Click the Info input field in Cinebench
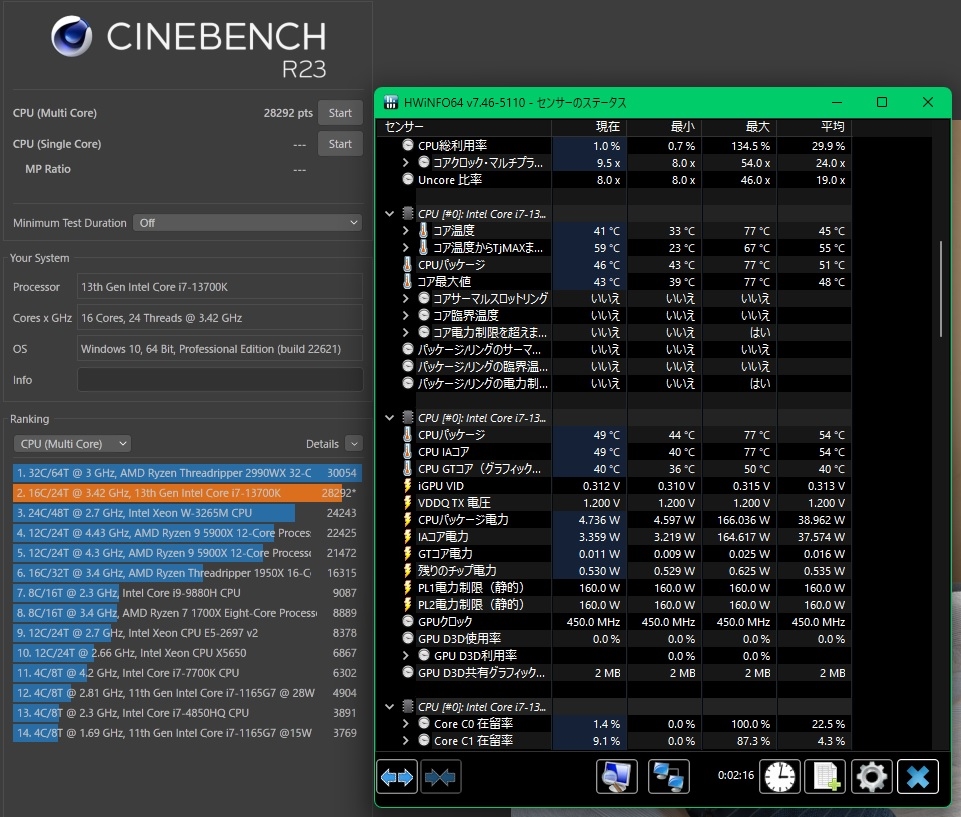The height and width of the screenshot is (817, 961). point(220,380)
